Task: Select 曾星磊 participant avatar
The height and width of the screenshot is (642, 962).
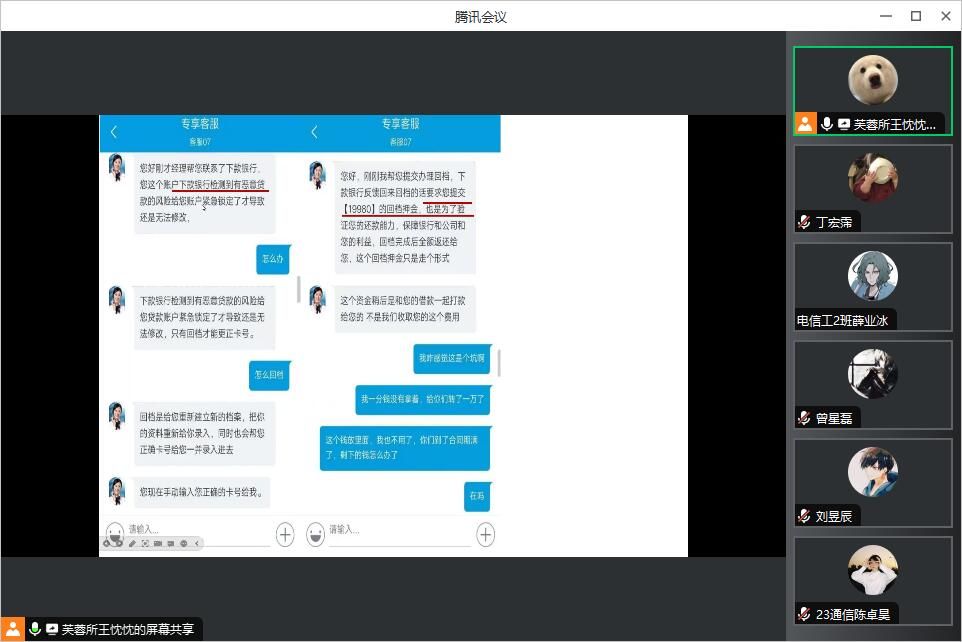Action: click(873, 374)
